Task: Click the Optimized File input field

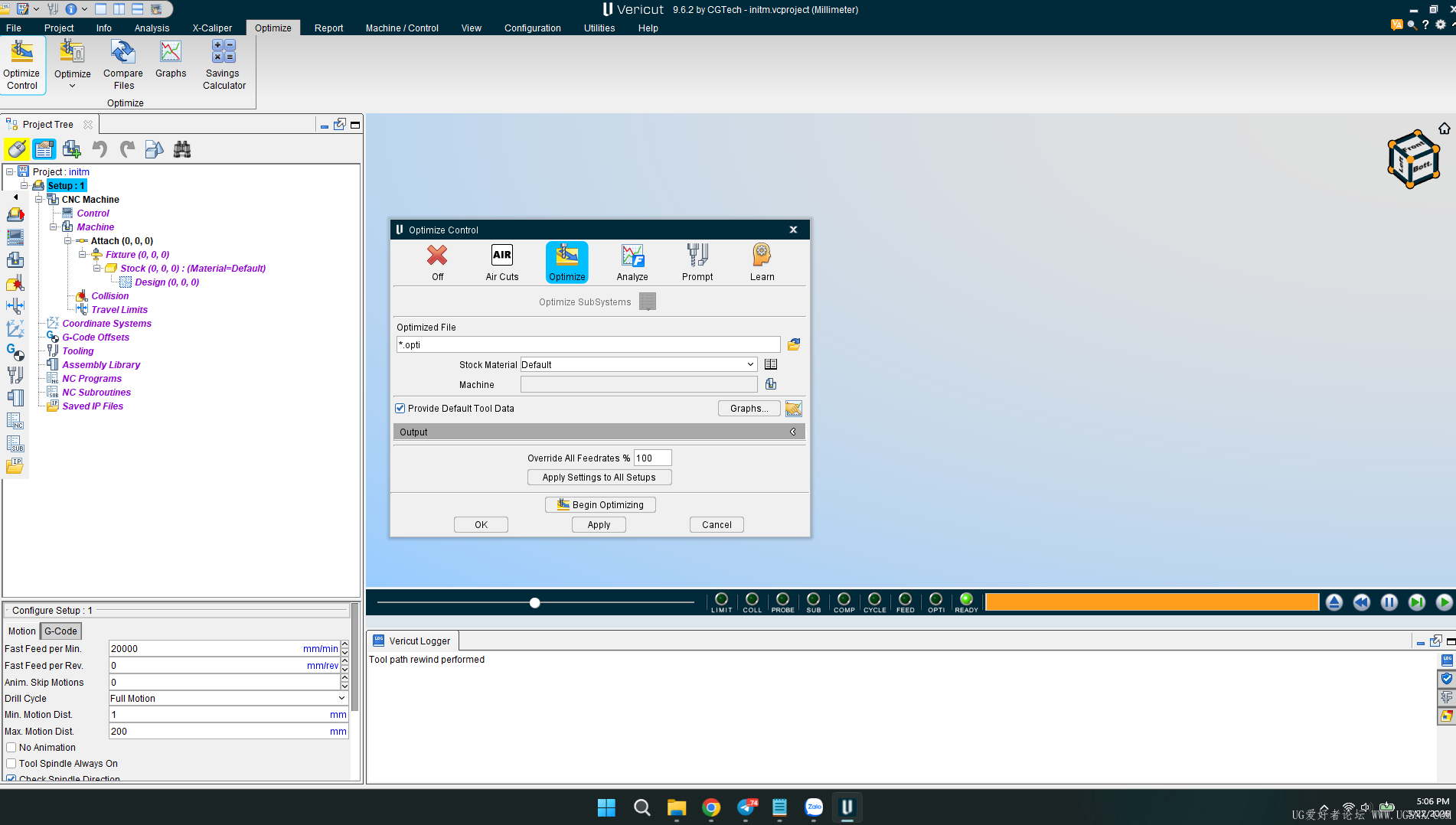Action: [588, 344]
